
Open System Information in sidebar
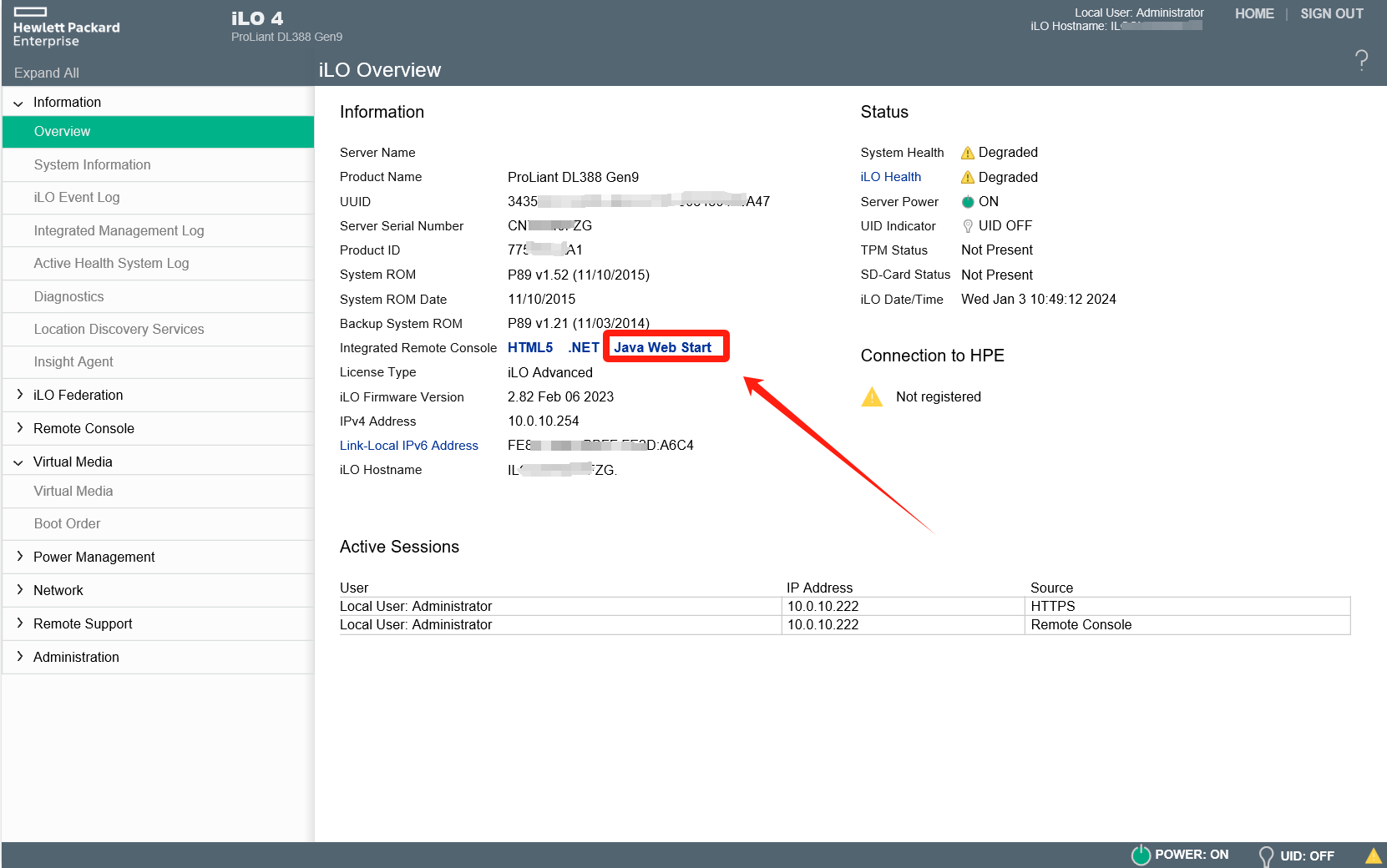click(92, 164)
